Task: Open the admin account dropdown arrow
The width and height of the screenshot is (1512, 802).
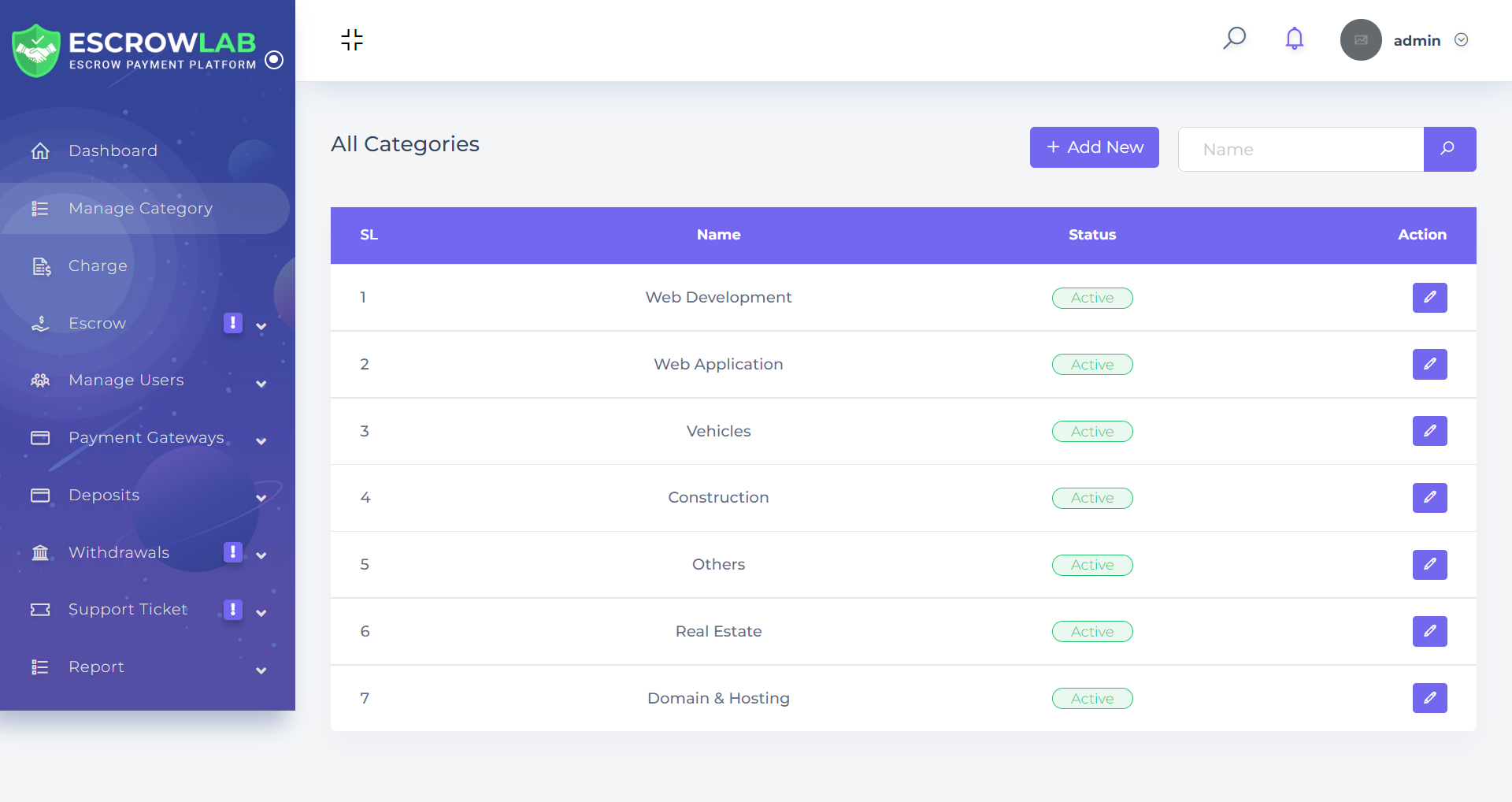Action: point(1461,40)
